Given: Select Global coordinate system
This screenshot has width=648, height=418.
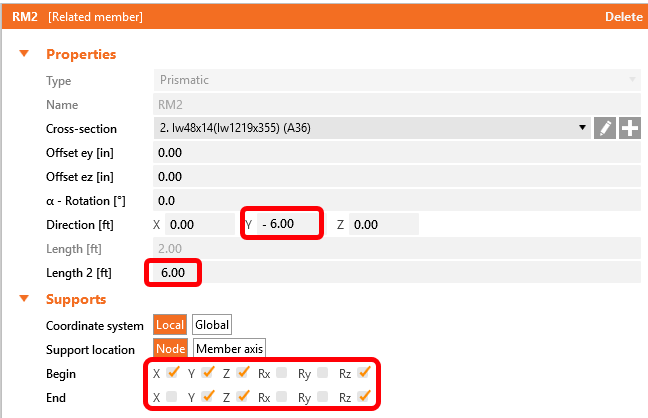Looking at the screenshot, I should click(211, 324).
